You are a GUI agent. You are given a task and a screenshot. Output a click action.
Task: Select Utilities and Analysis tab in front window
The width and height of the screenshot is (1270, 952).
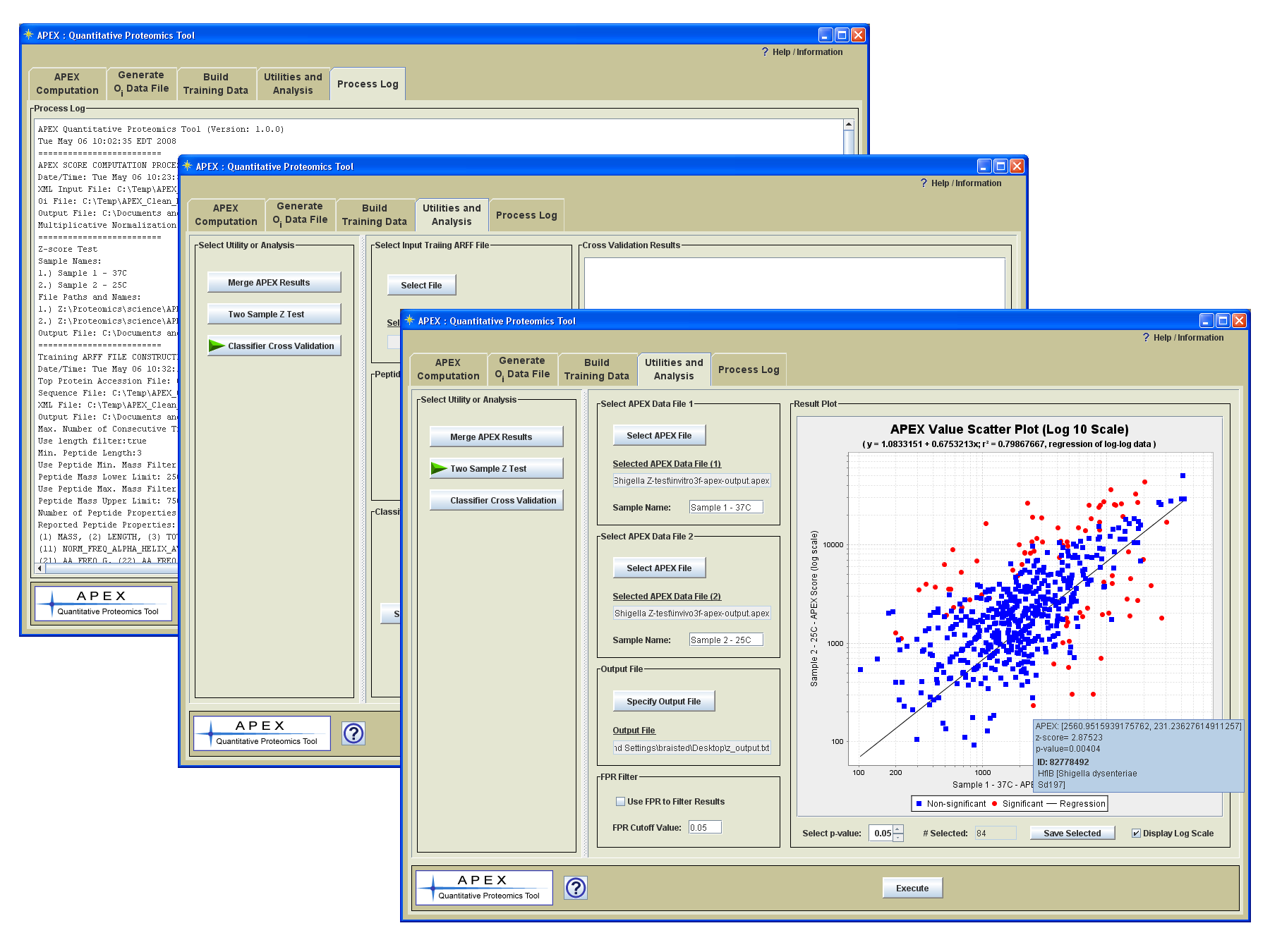[x=674, y=369]
